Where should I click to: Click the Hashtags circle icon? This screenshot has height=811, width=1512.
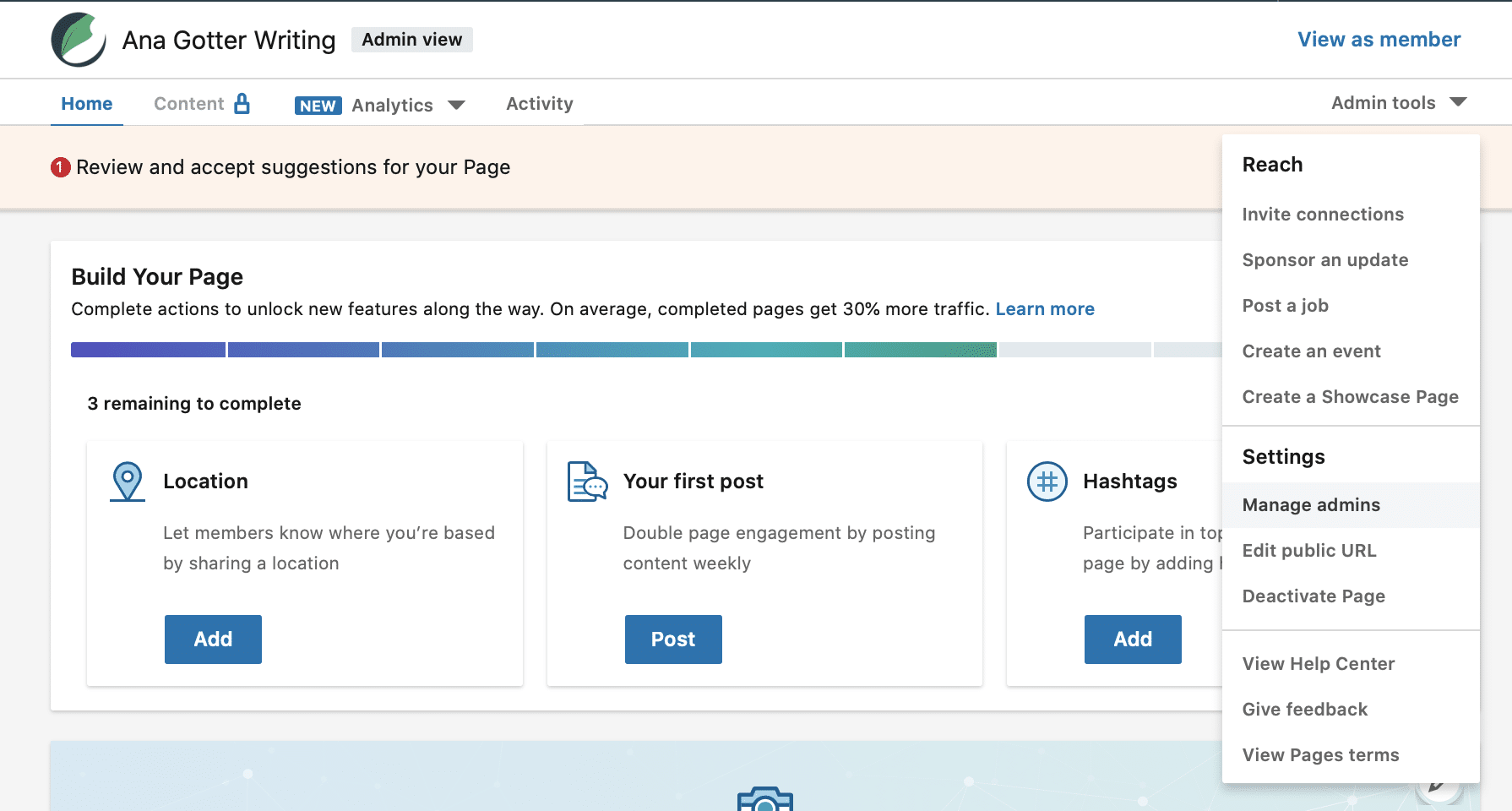tap(1047, 482)
